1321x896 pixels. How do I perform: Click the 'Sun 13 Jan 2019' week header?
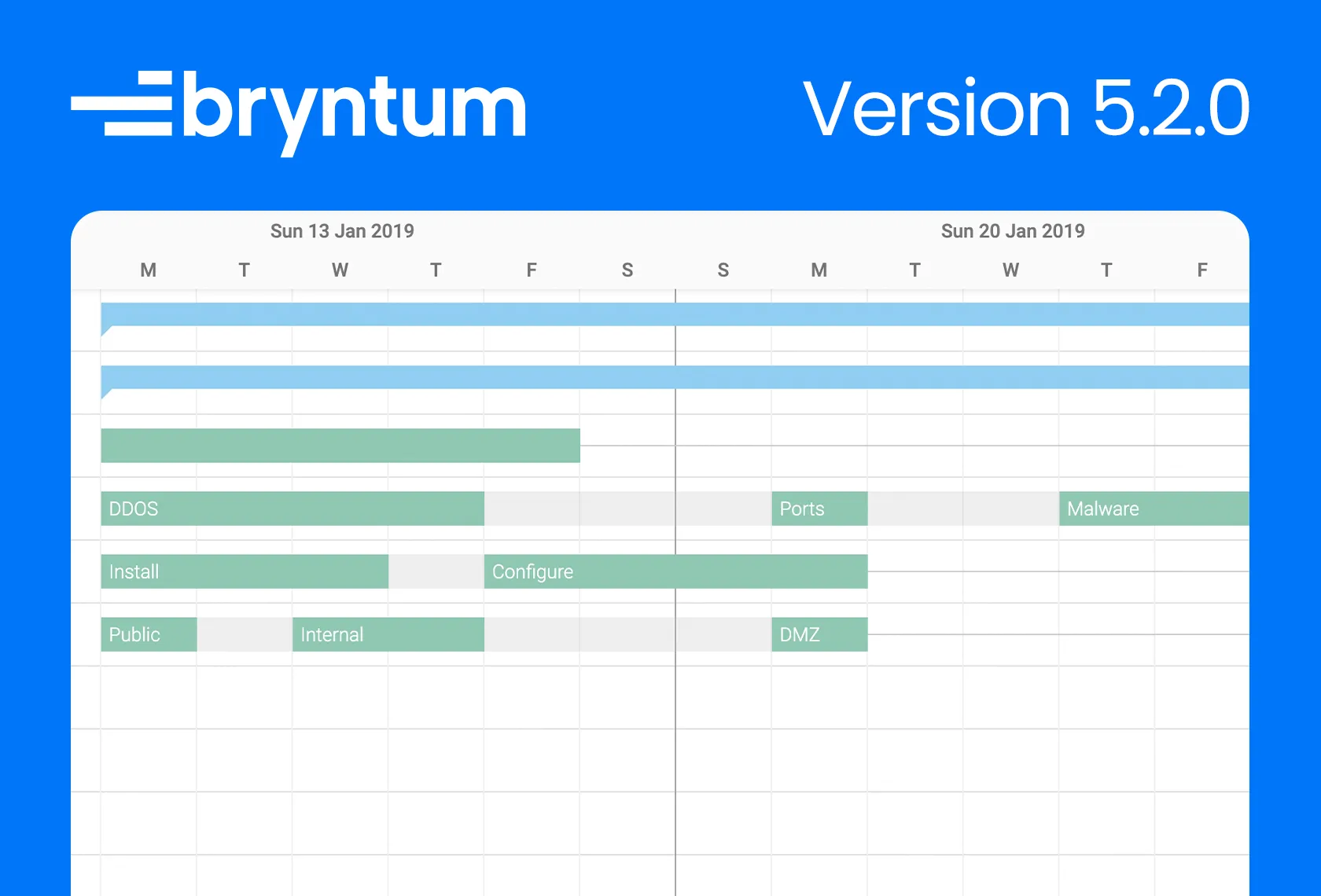point(342,231)
